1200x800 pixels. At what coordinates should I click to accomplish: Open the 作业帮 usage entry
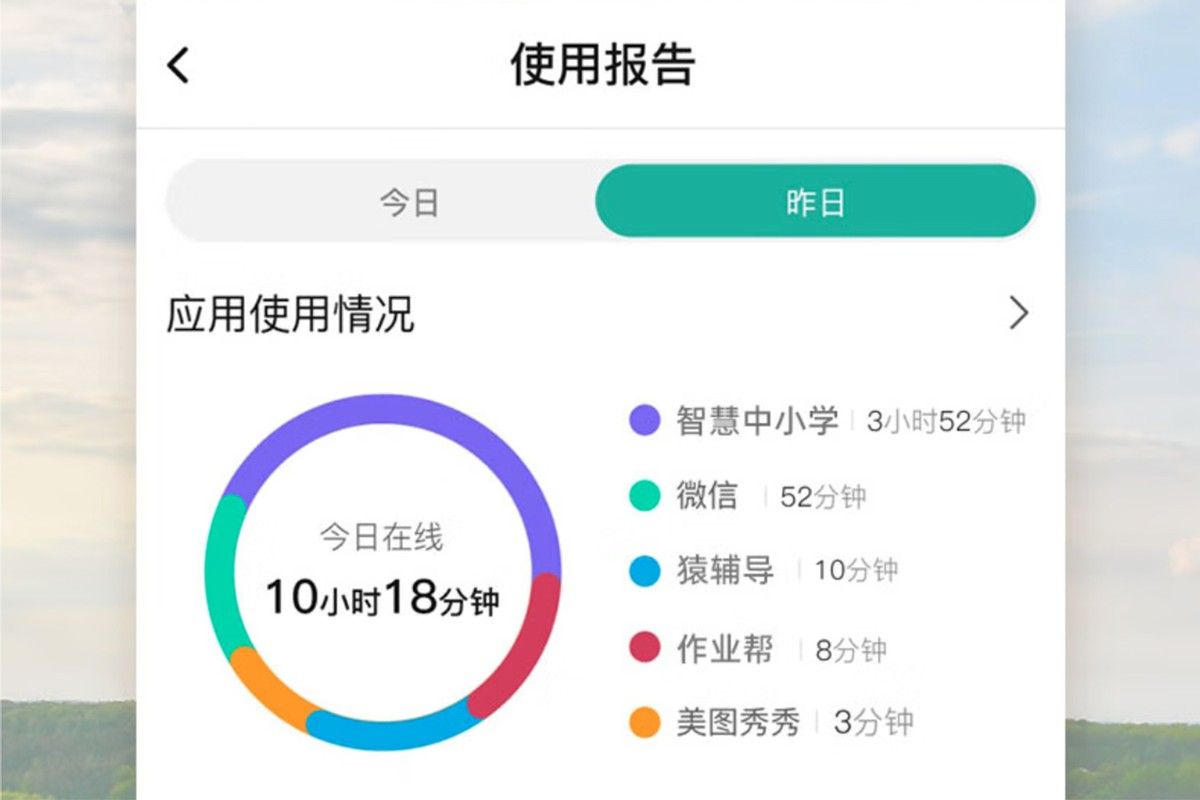[758, 647]
